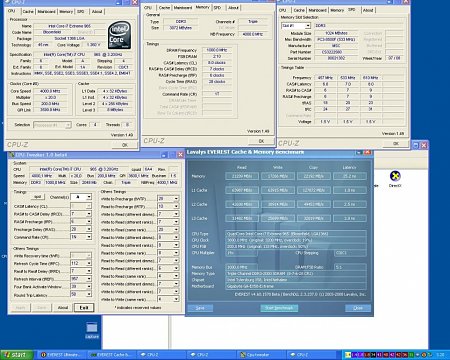
Task: Expand RAS# to CAS# Delay dropdown
Action: click(88, 214)
